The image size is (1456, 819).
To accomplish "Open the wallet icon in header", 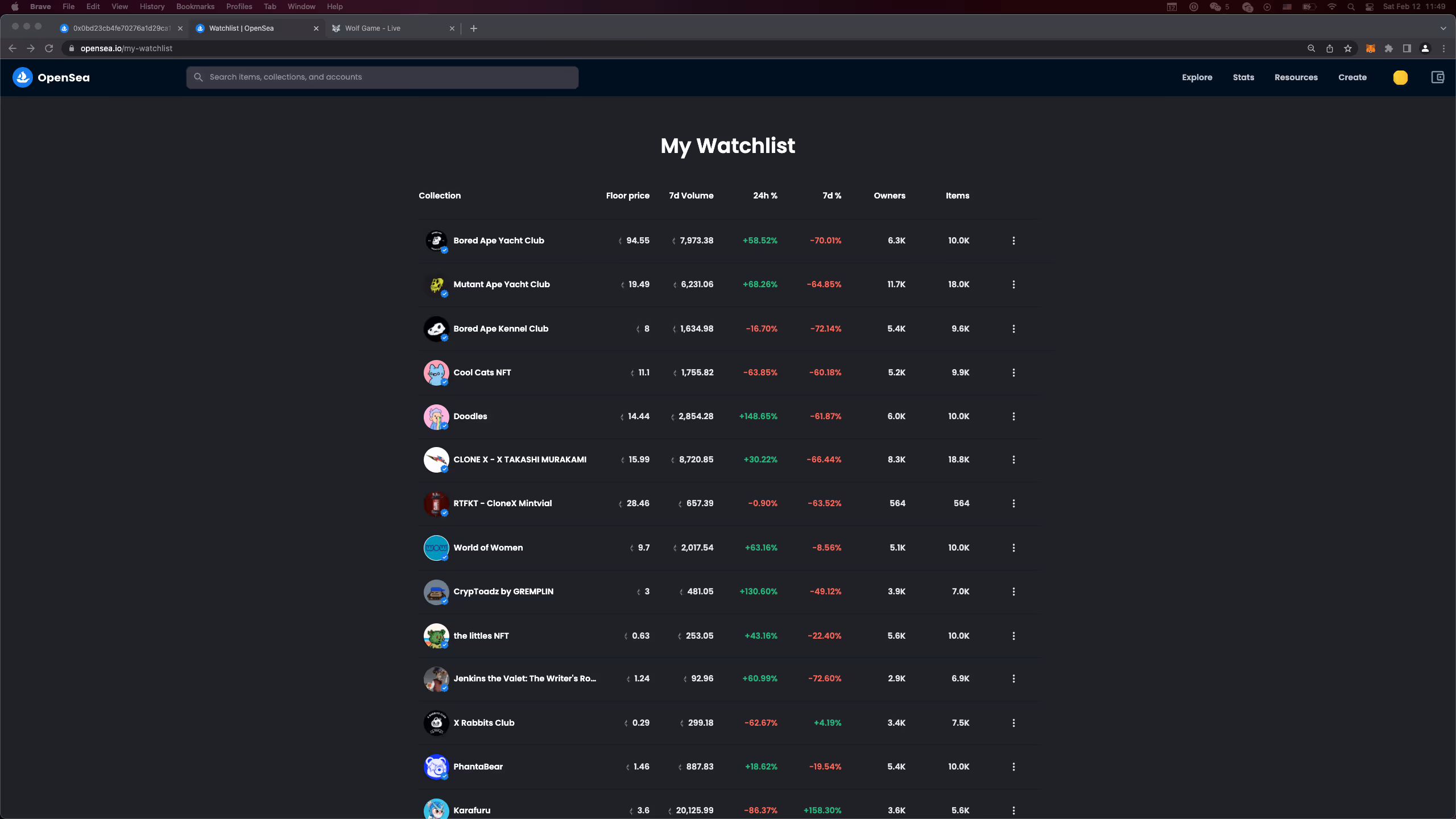I will 1437,77.
